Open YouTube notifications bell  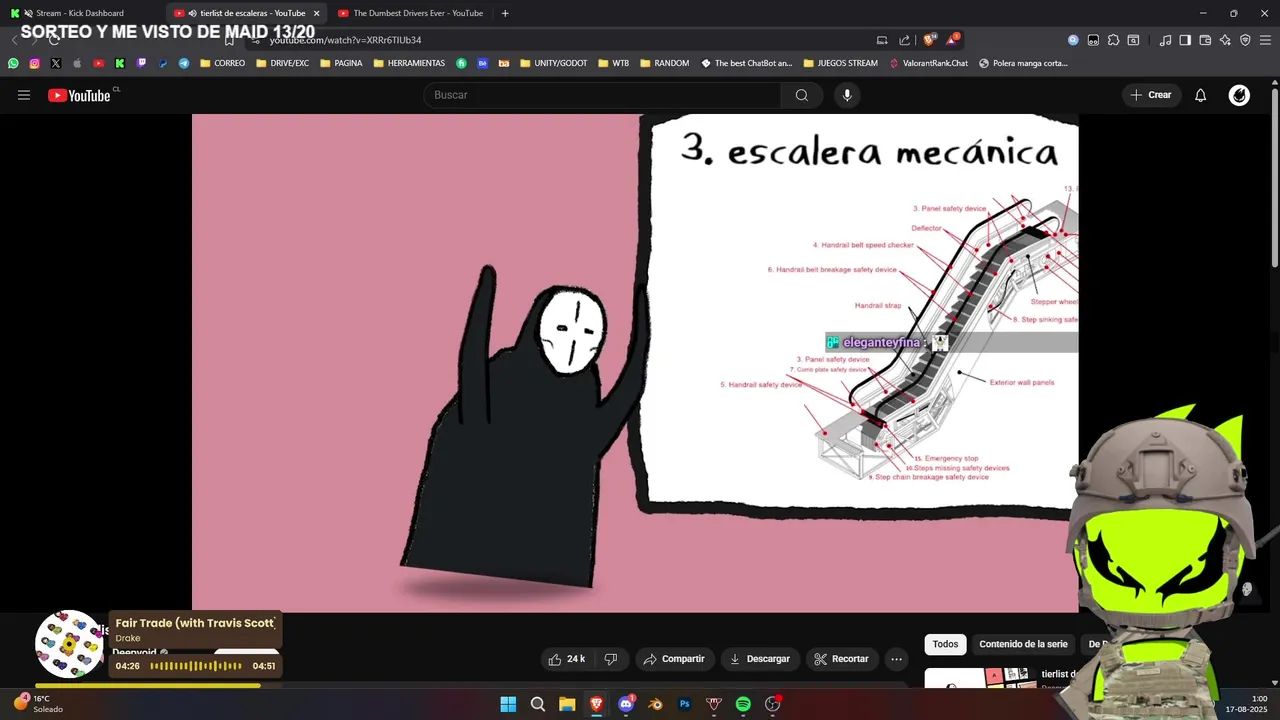tap(1201, 95)
